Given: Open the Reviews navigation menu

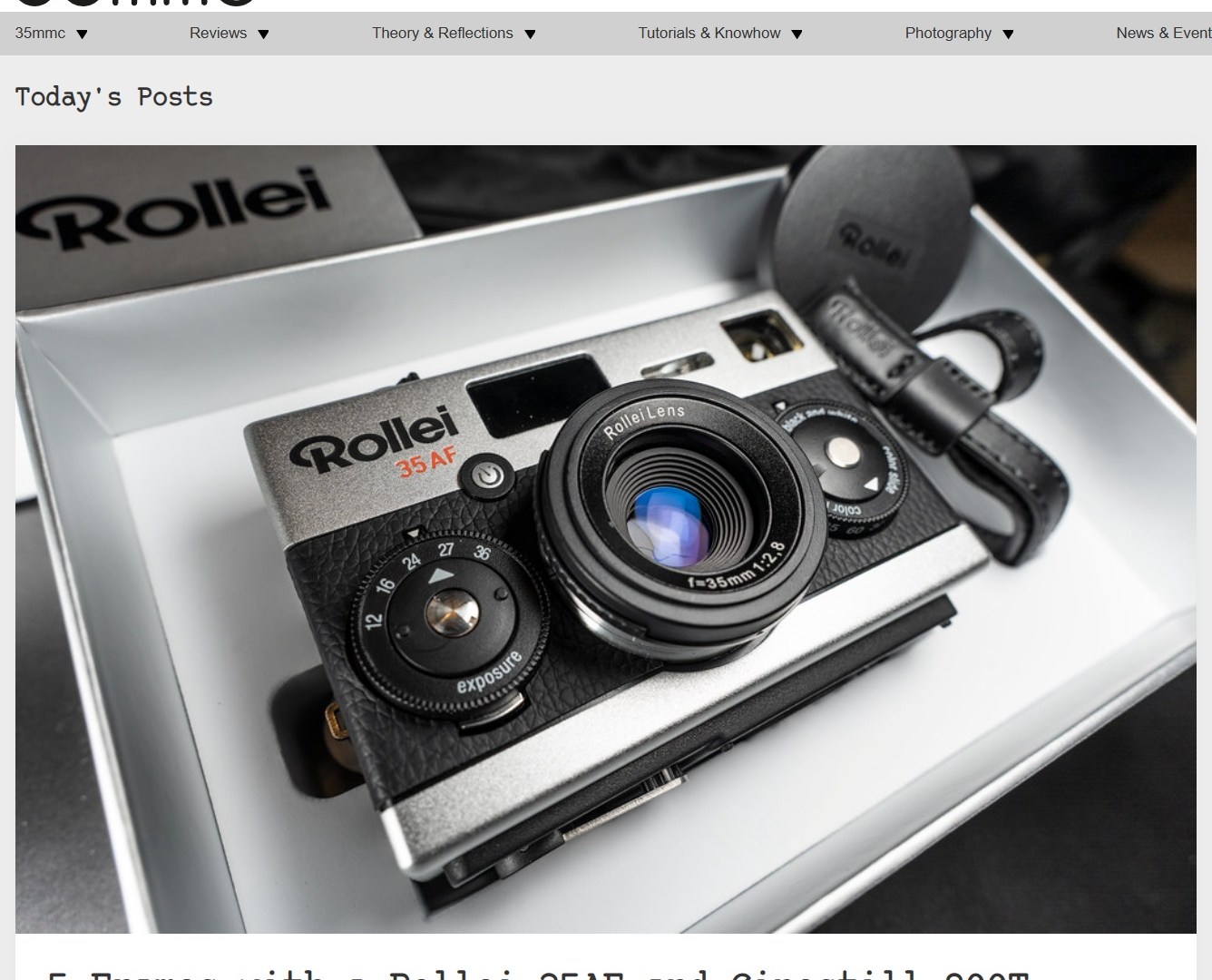Looking at the screenshot, I should pyautogui.click(x=218, y=34).
